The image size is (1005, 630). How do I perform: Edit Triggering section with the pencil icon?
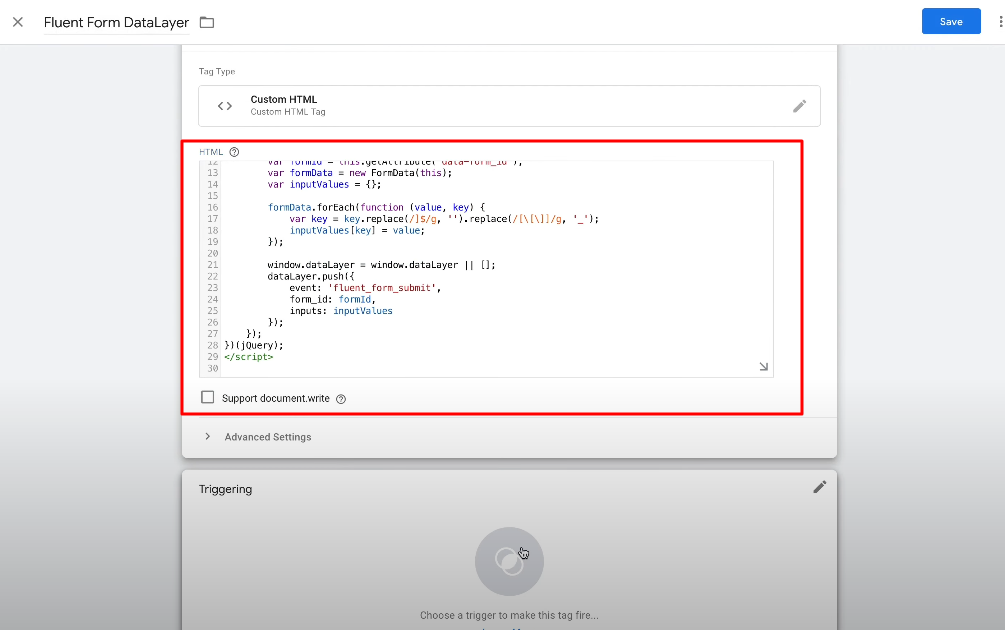coord(820,487)
